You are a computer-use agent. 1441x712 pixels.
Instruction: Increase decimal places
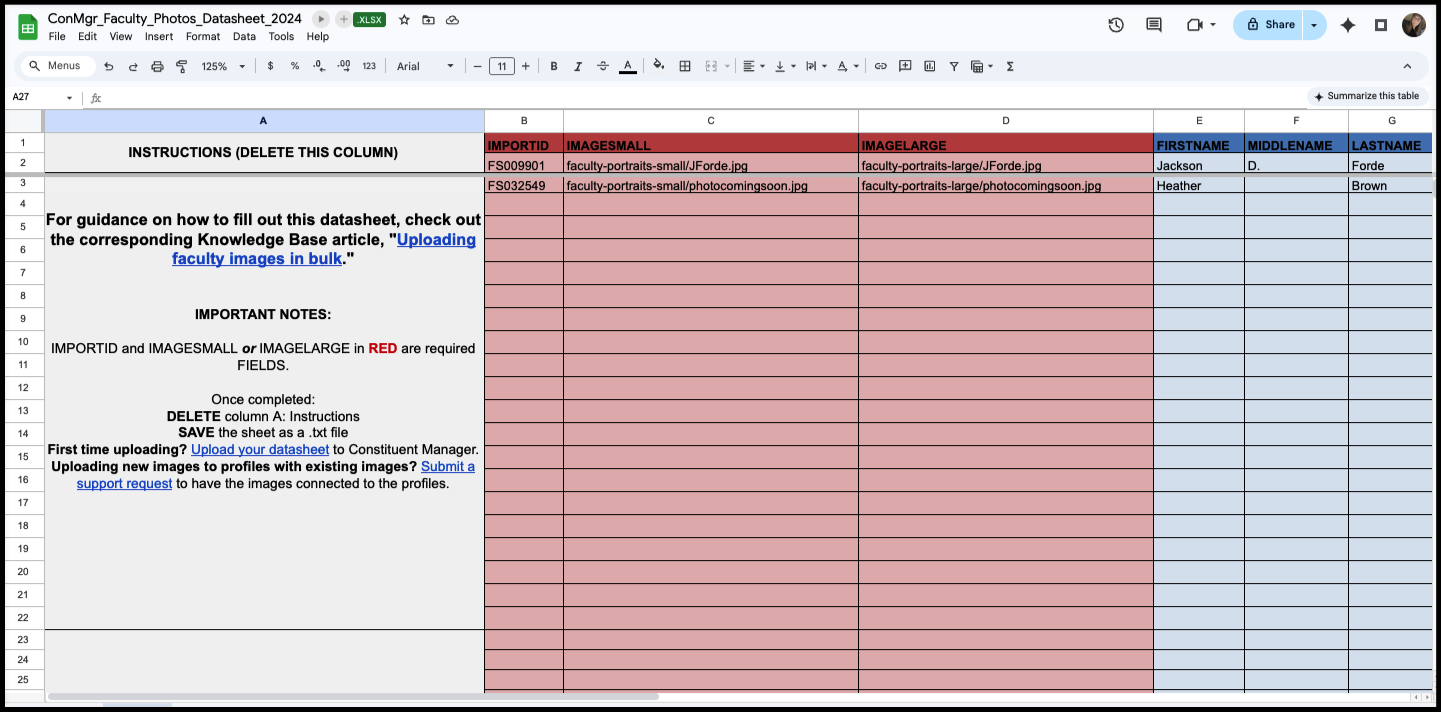(x=344, y=66)
